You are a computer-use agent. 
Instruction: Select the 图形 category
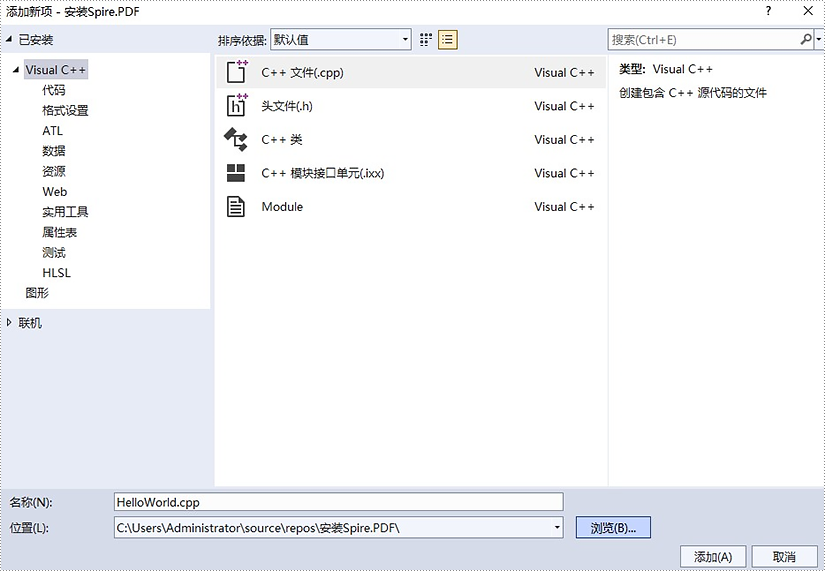(x=37, y=293)
